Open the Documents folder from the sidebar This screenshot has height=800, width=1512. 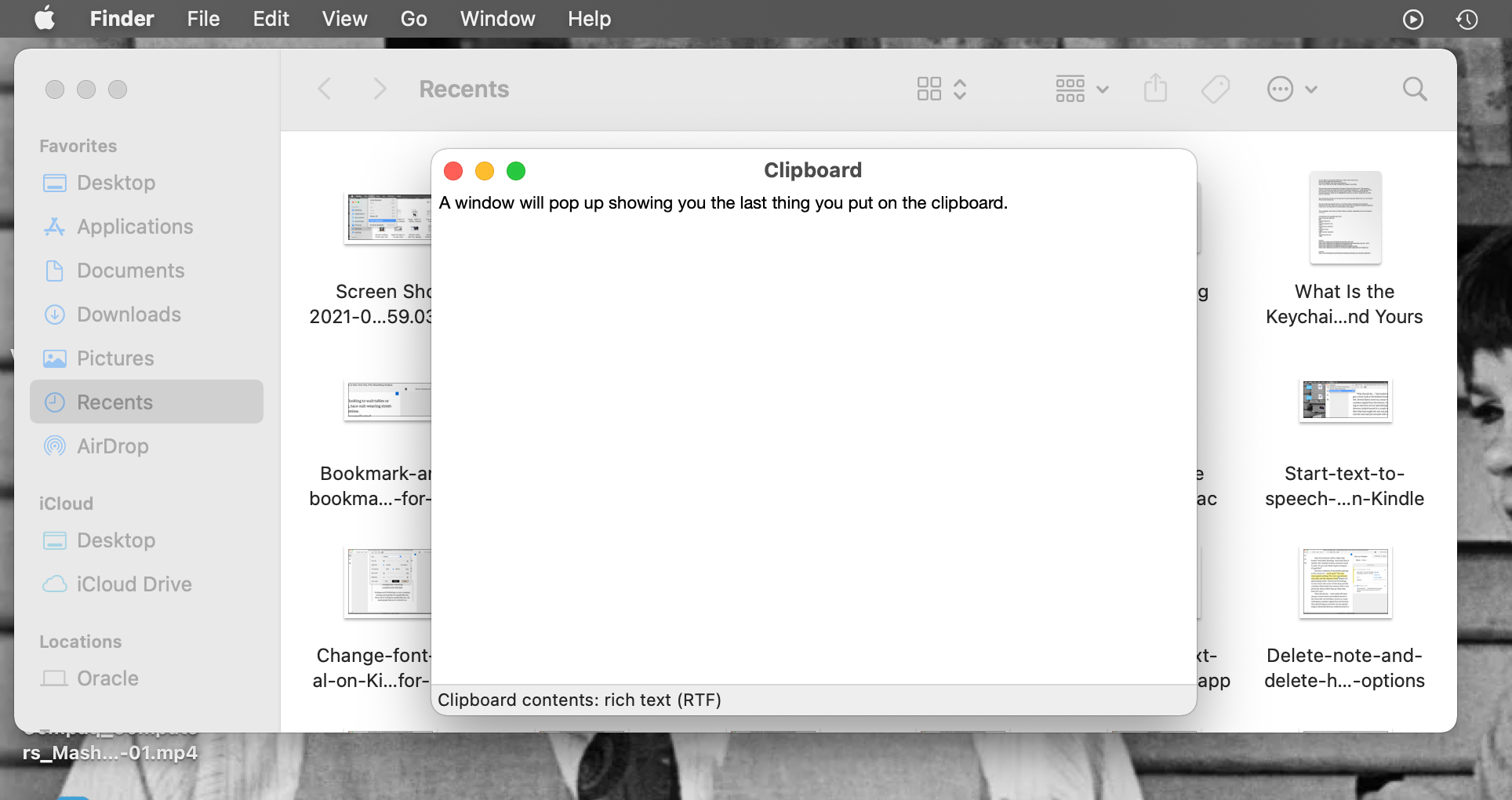click(130, 270)
